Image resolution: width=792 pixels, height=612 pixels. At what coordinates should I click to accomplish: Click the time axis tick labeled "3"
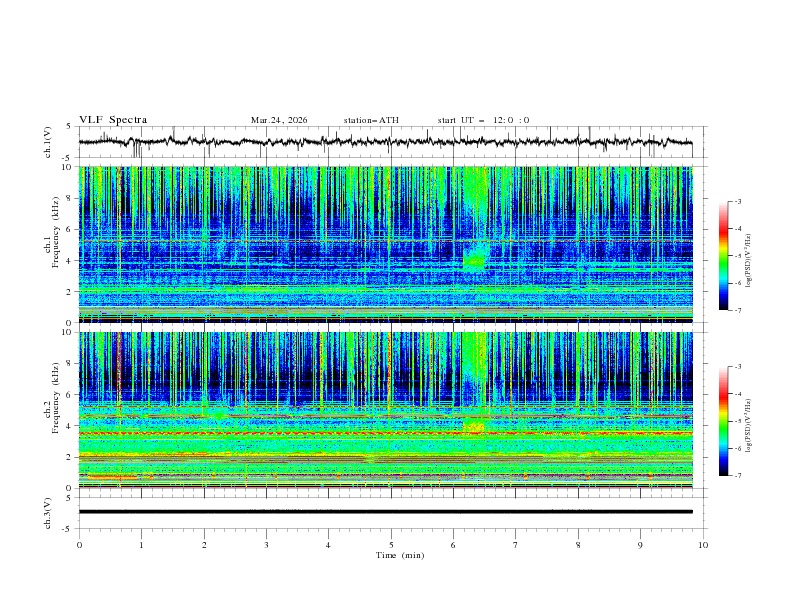tap(266, 545)
